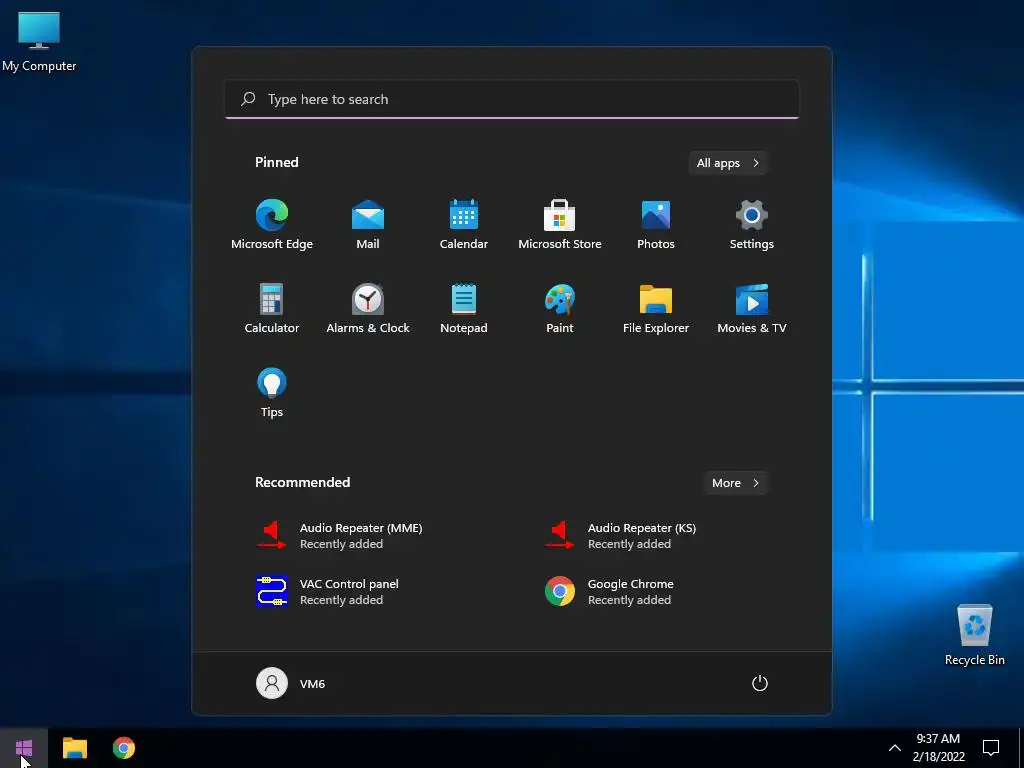The height and width of the screenshot is (768, 1024).
Task: Launch Movies & TV
Action: [x=752, y=308]
